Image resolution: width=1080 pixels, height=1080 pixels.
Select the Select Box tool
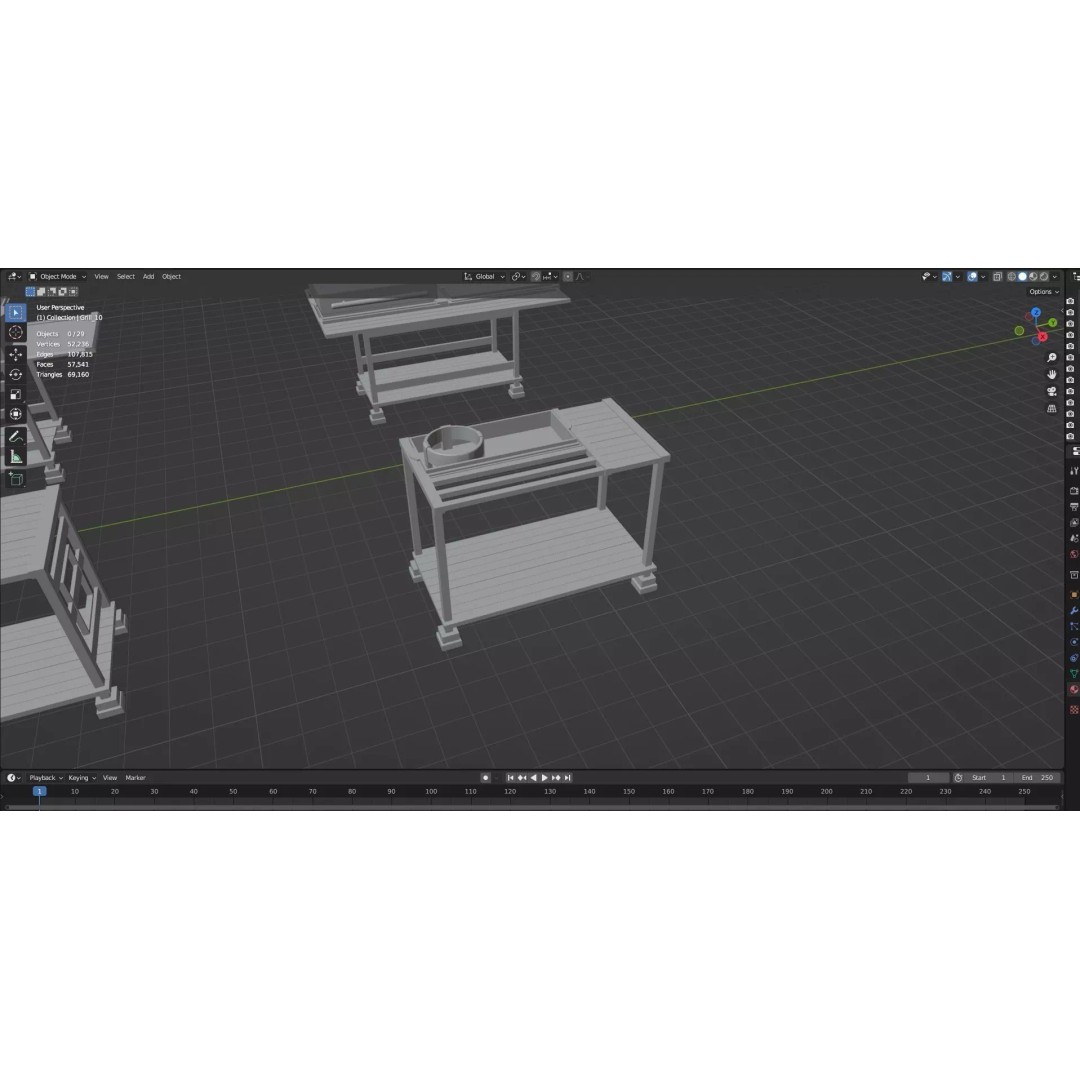pyautogui.click(x=16, y=313)
